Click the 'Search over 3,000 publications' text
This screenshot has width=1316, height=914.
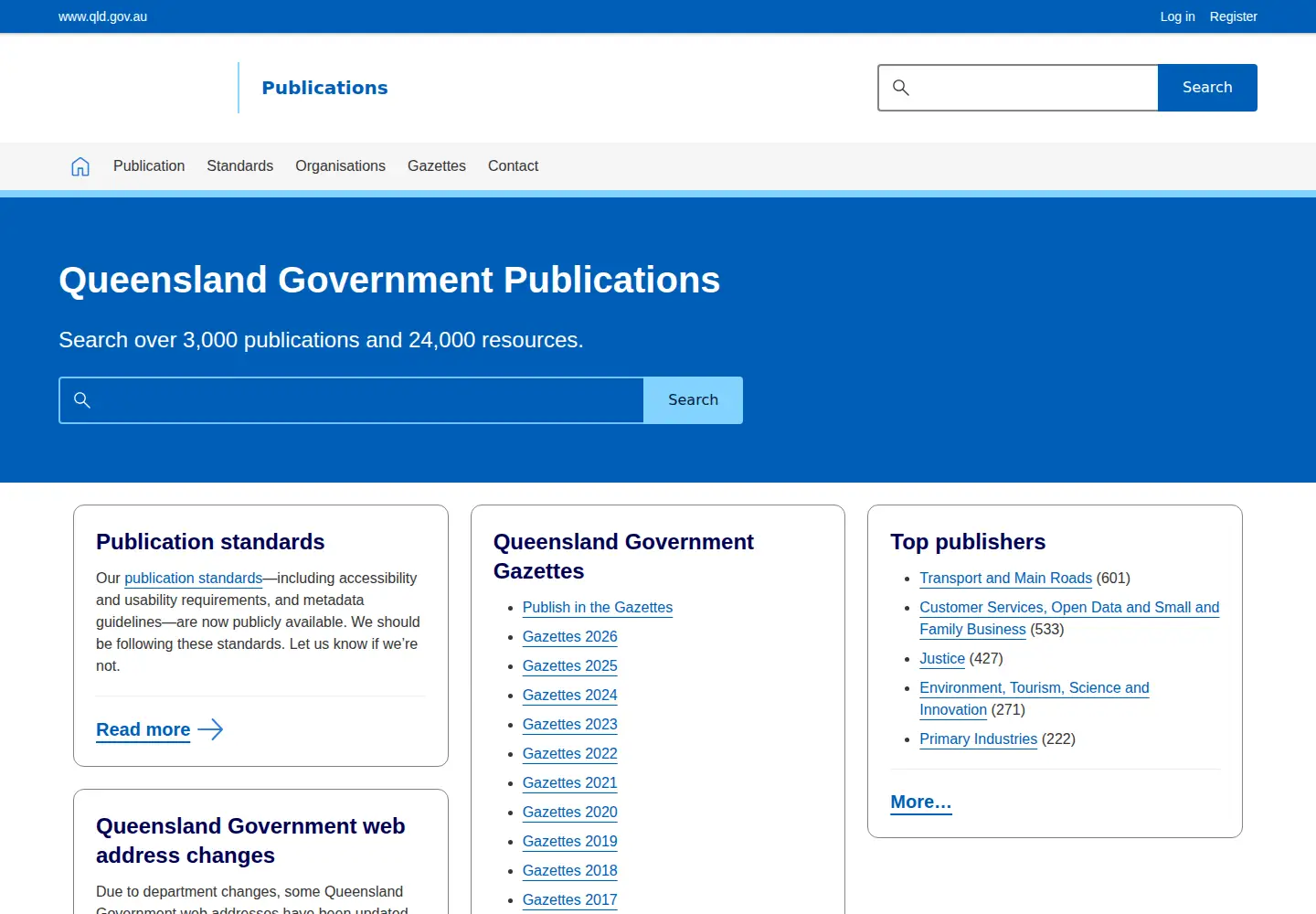pos(321,340)
